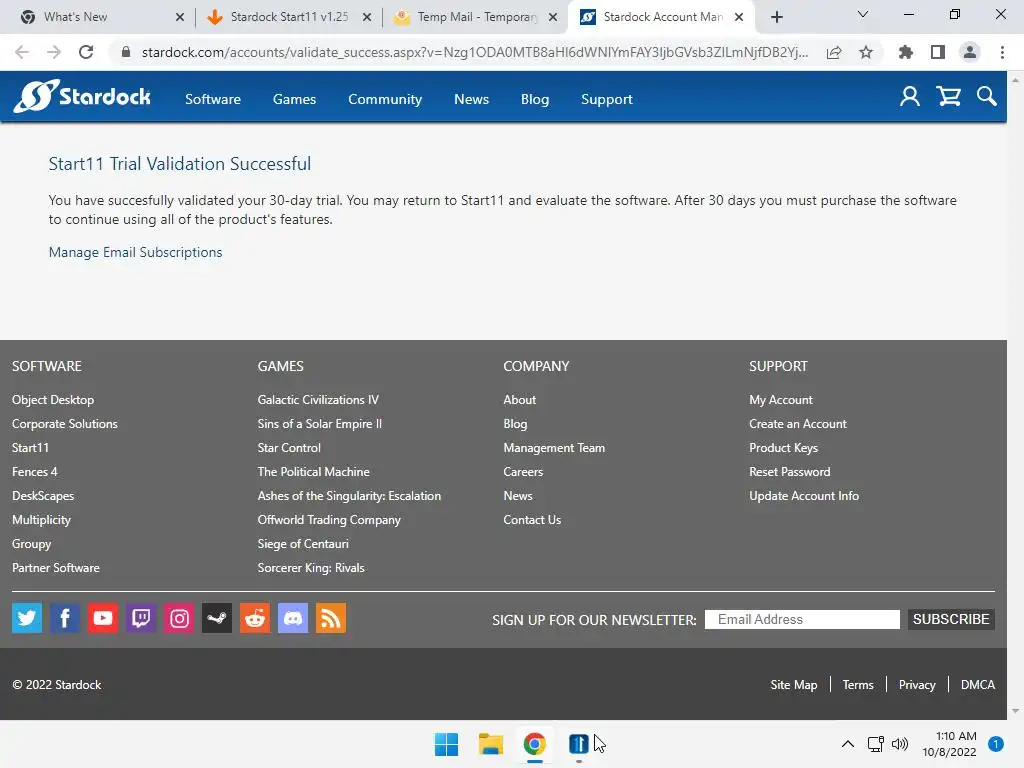Click the address bar URL
Image resolution: width=1024 pixels, height=768 pixels.
coord(475,52)
